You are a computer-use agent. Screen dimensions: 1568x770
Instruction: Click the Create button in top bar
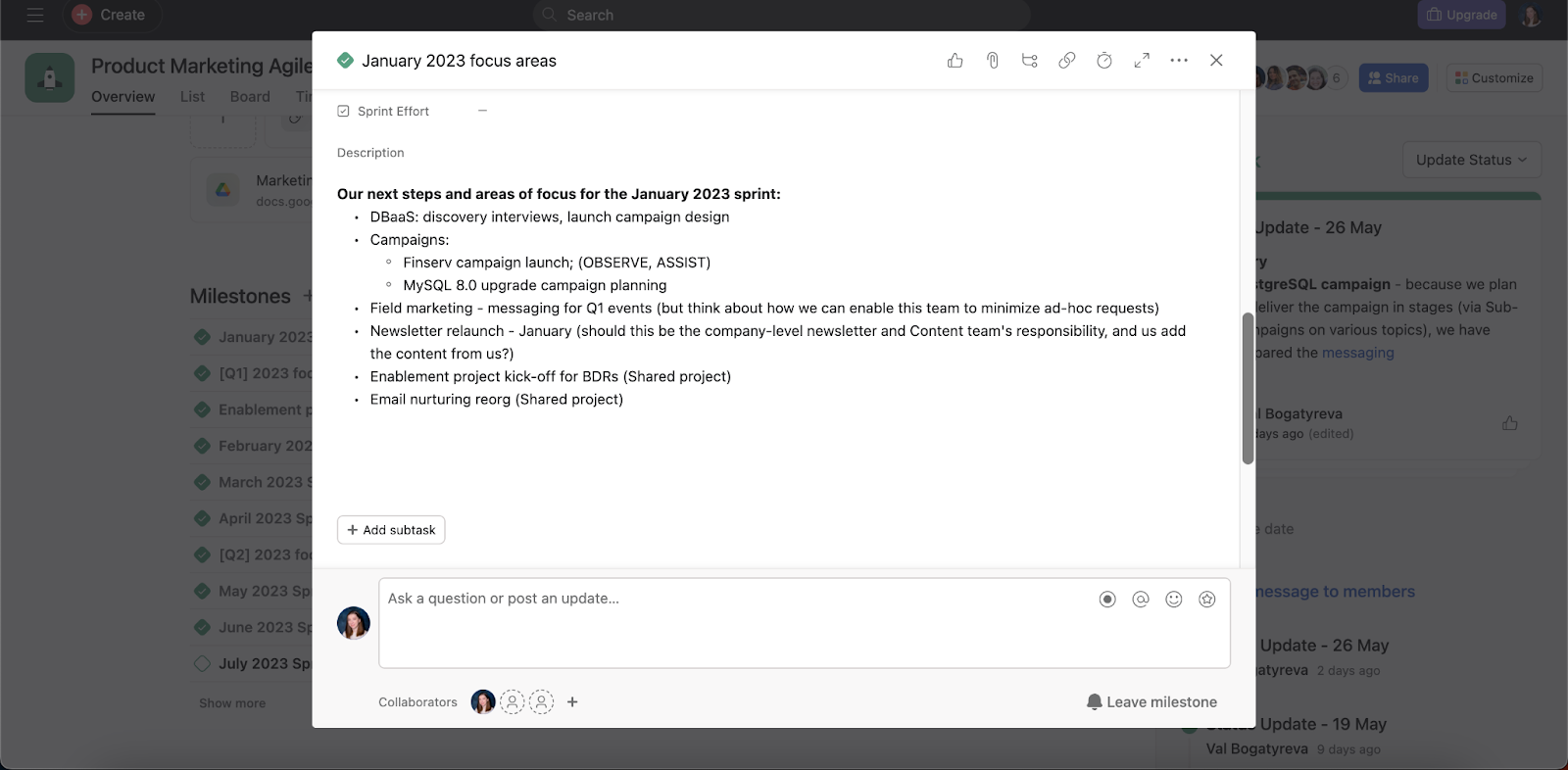pyautogui.click(x=113, y=15)
